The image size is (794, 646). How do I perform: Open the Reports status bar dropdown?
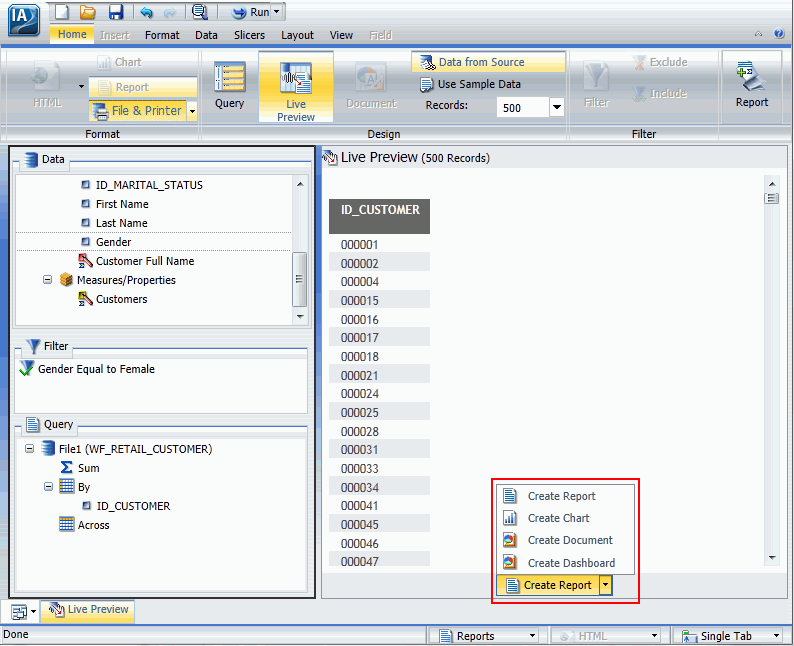point(533,635)
